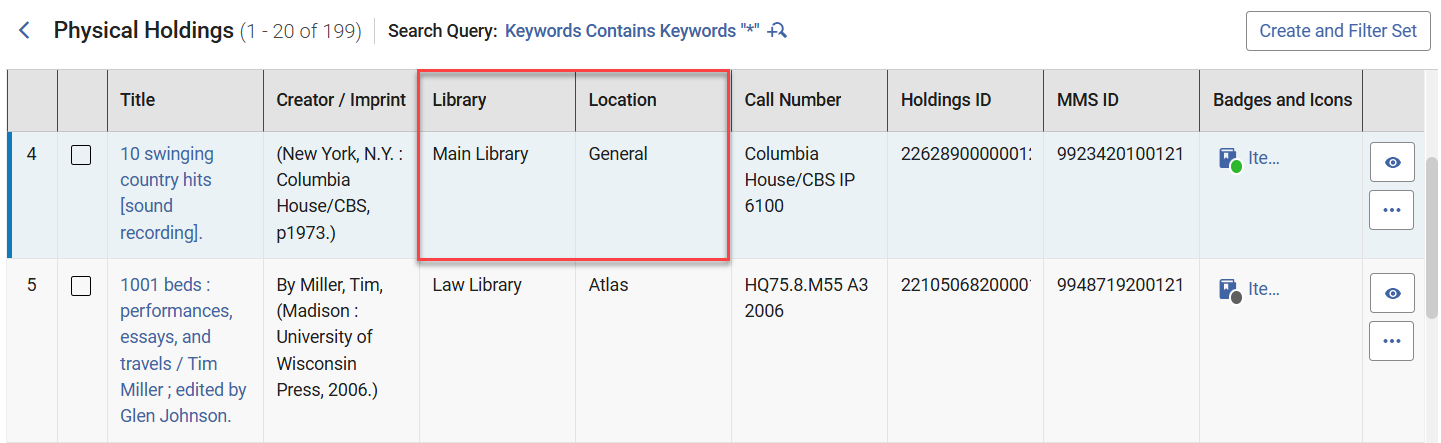Click call number Columbia House/CBS IP 6100
Screen dimensions: 1441x443
point(800,180)
